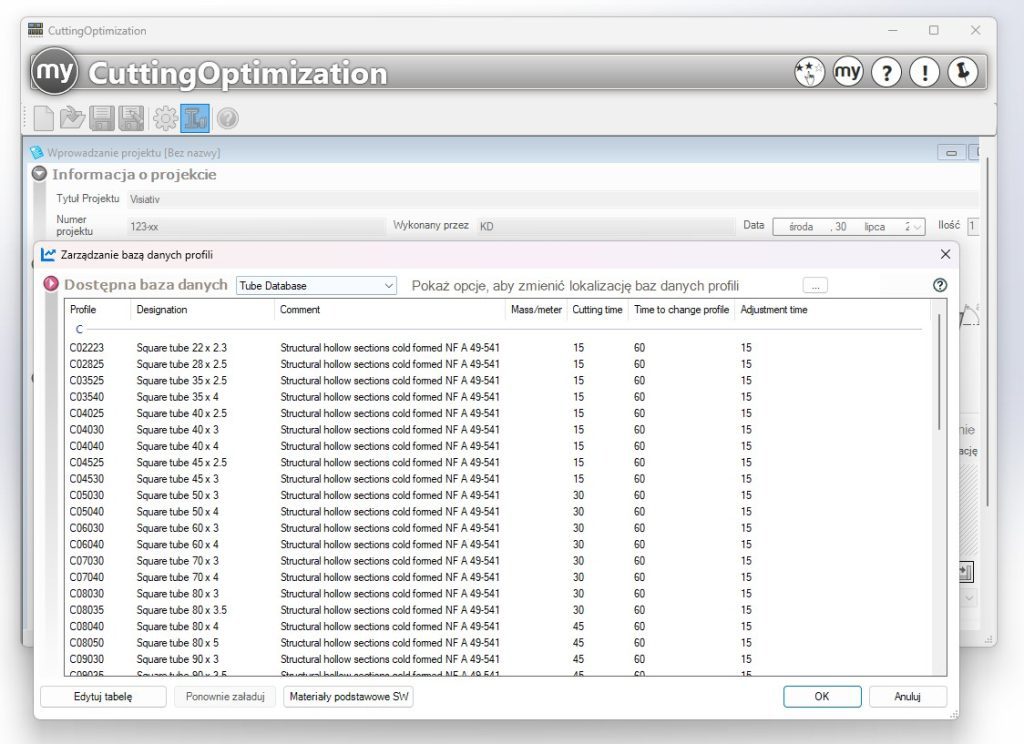Click the round 'my' logo beside the CuttingOptimization title

55,72
